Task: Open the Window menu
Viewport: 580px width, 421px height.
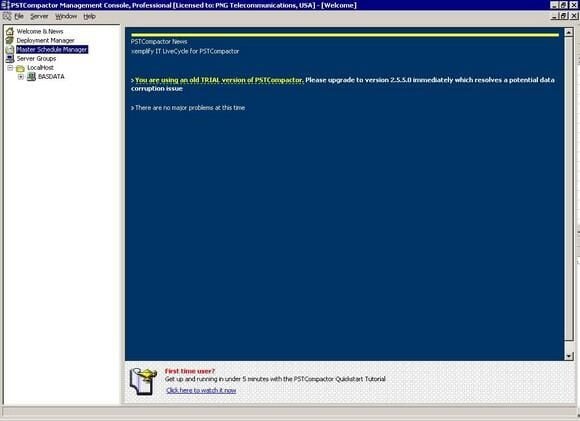Action: pos(66,16)
